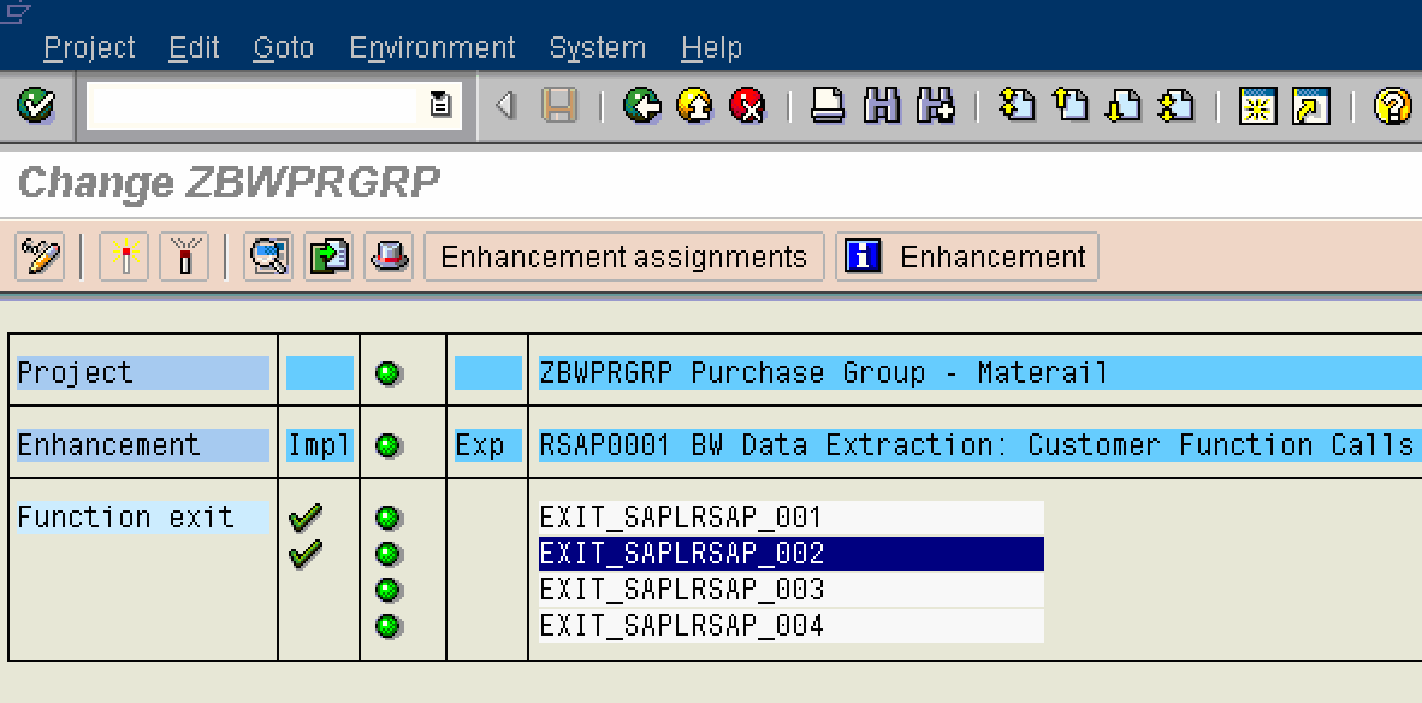Click green status light in Project row
This screenshot has width=1422, height=703.
(388, 374)
